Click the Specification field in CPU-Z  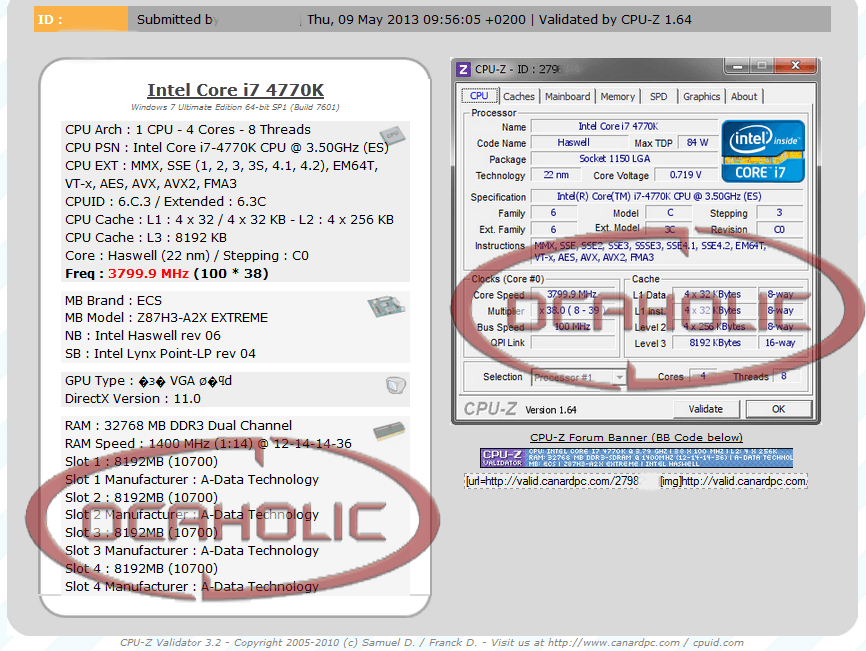[x=667, y=196]
